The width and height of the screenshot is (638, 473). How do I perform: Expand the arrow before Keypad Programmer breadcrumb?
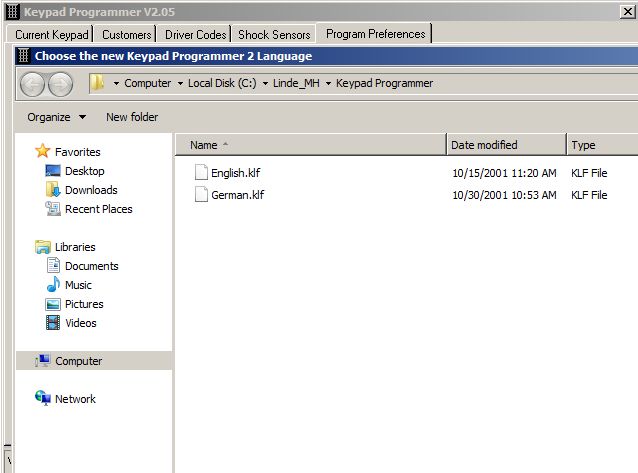328,83
